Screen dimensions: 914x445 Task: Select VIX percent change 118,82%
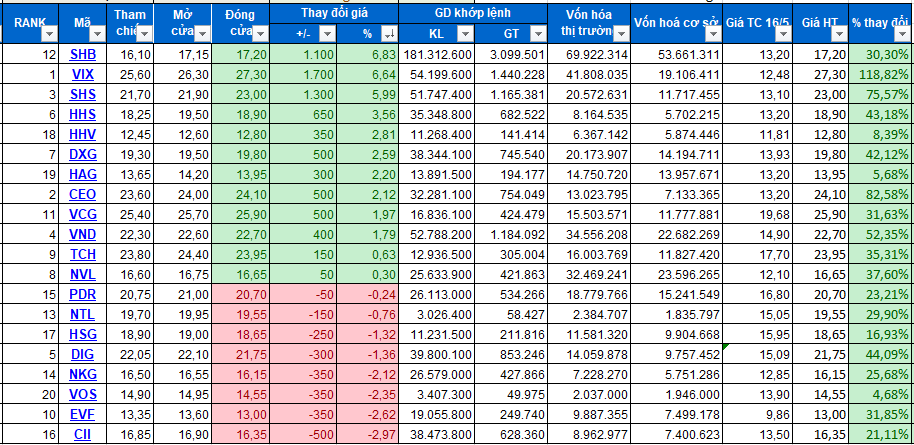pyautogui.click(x=881, y=75)
